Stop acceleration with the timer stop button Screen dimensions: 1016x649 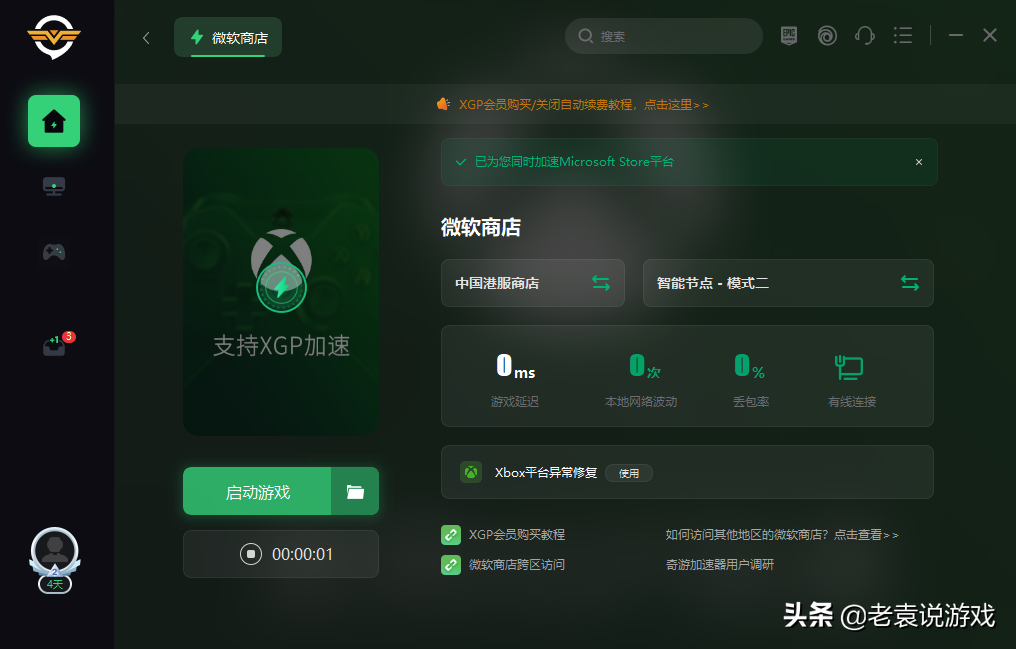[251, 554]
